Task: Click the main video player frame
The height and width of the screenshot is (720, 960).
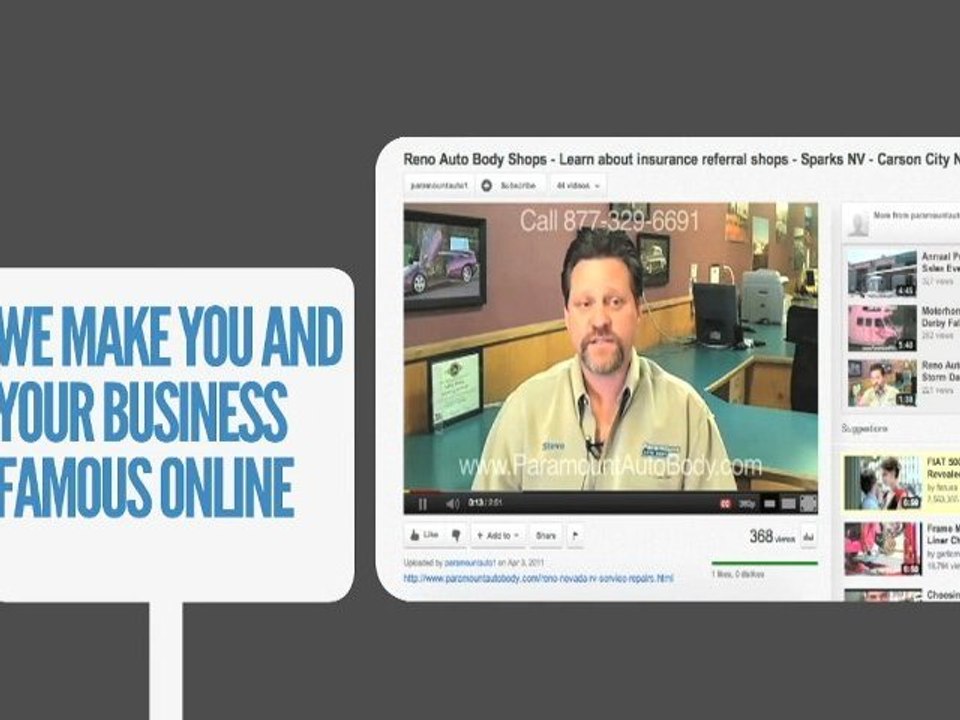Action: 610,347
